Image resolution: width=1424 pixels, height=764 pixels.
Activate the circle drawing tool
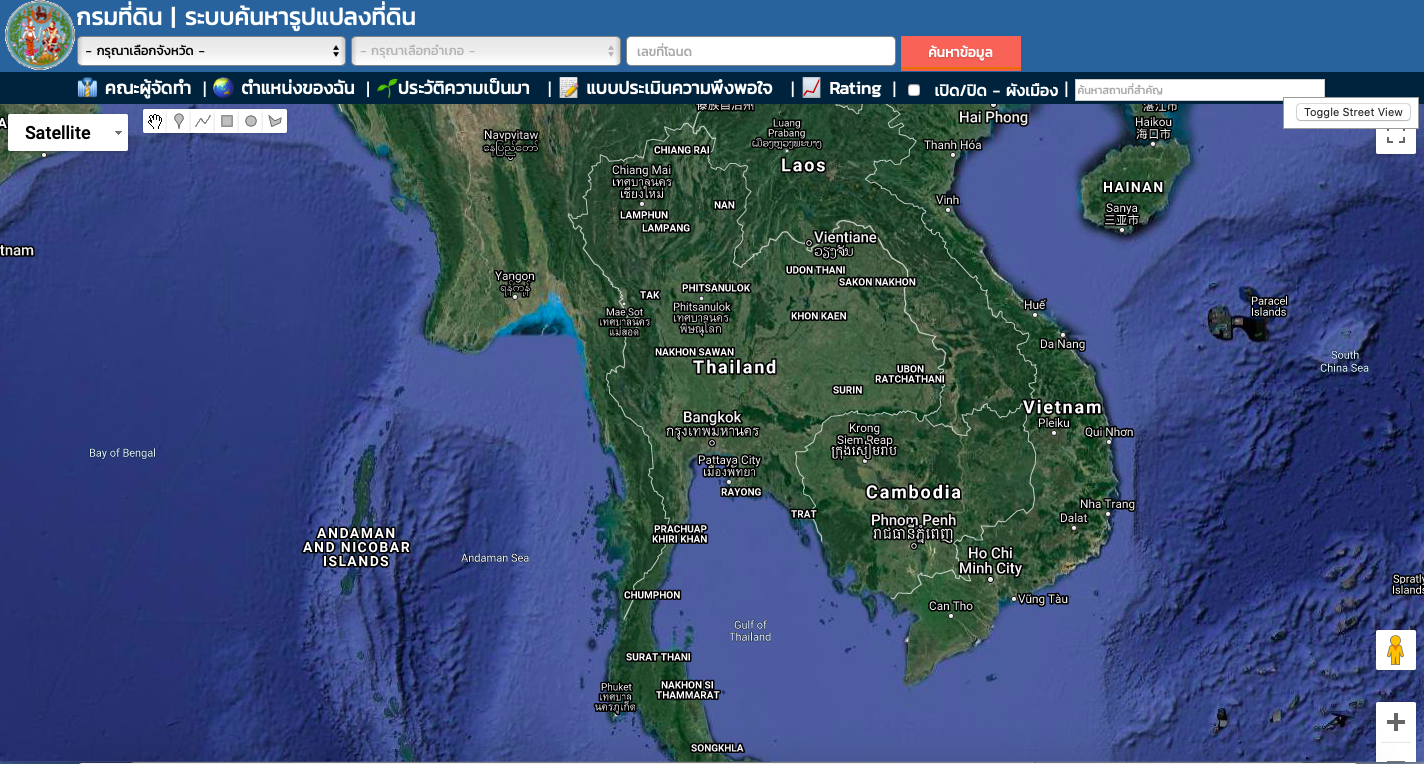(x=250, y=120)
